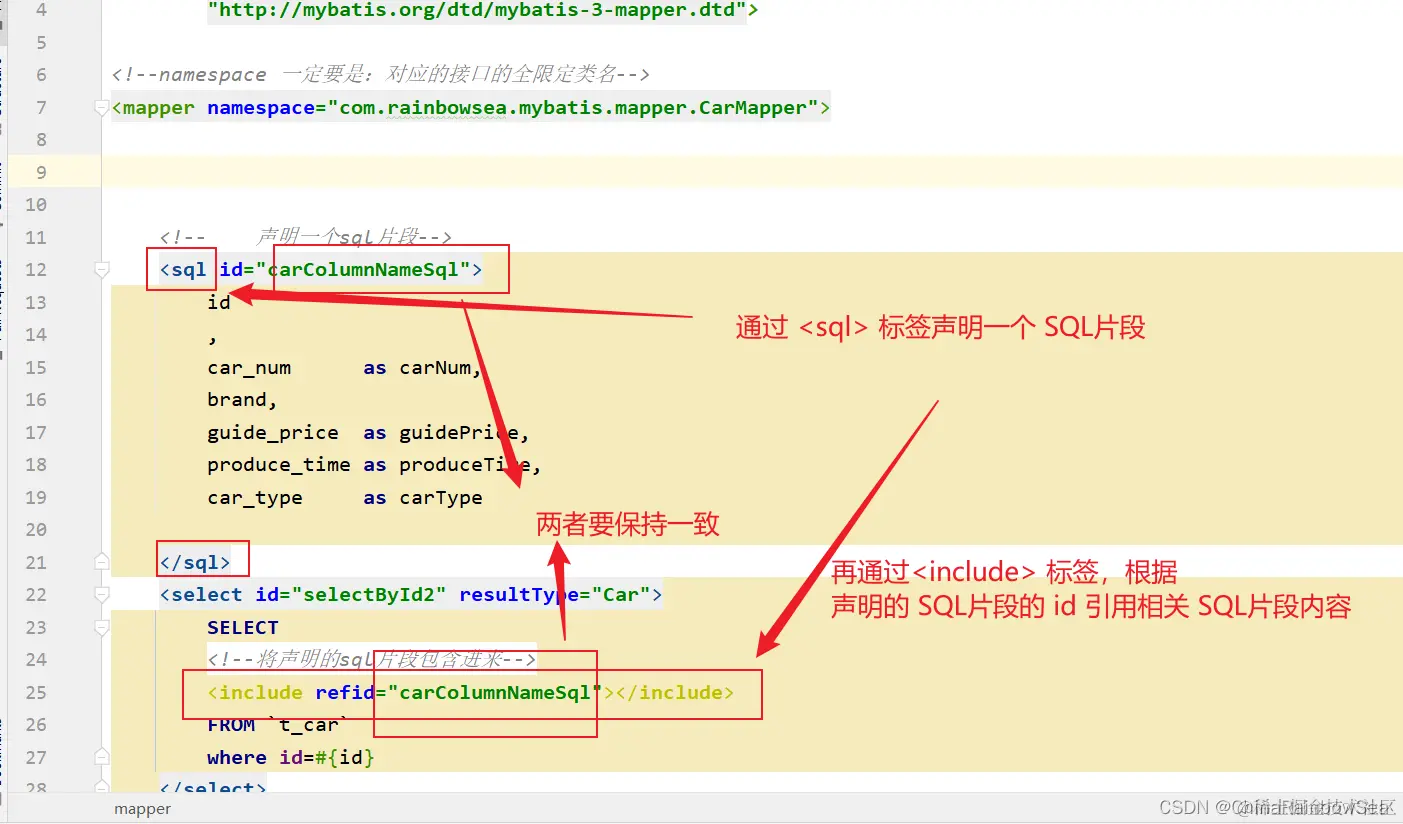Click the mybatis-3-mapper.dtd URL string
The image size is (1403, 824).
[477, 11]
